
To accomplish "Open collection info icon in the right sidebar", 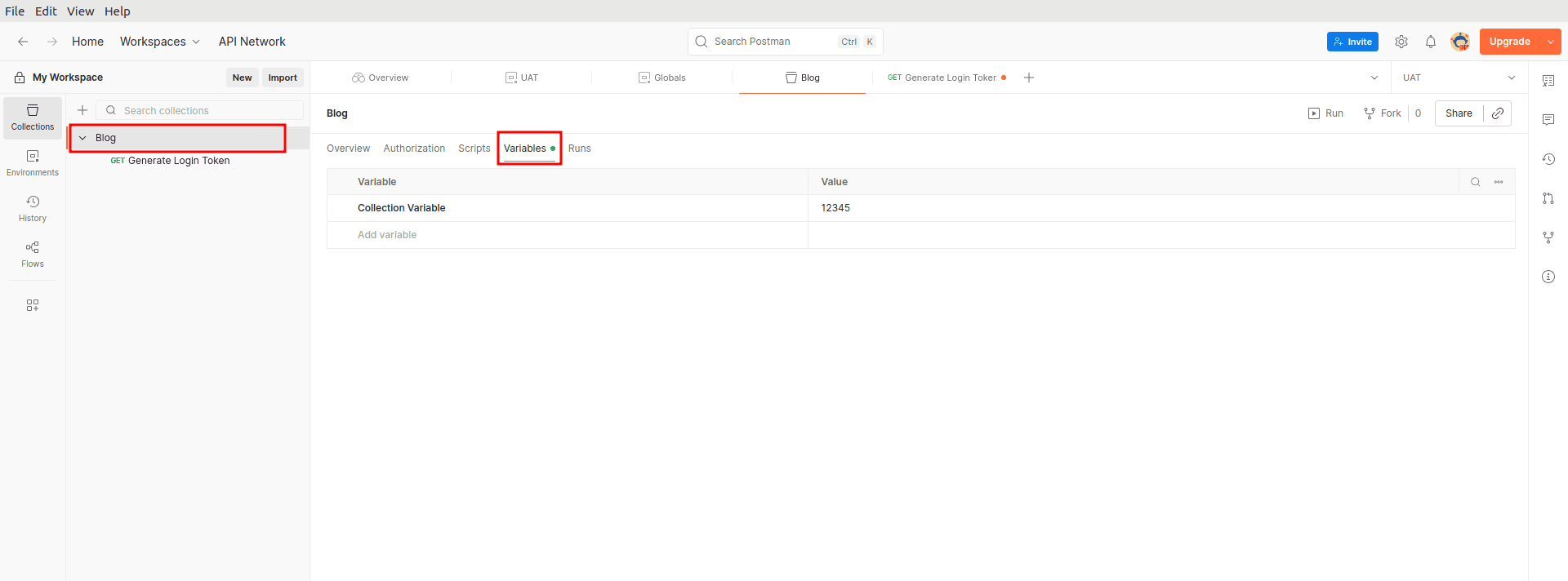I will tap(1548, 277).
